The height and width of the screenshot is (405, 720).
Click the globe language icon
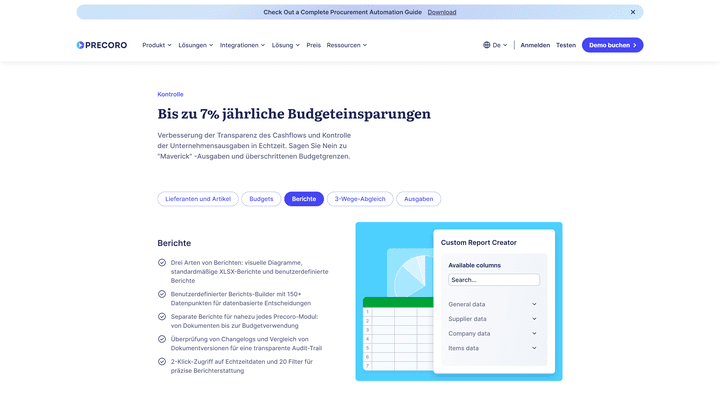487,45
